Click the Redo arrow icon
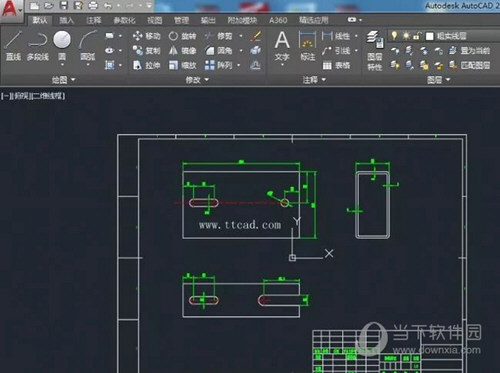The height and width of the screenshot is (373, 500). click(x=130, y=5)
